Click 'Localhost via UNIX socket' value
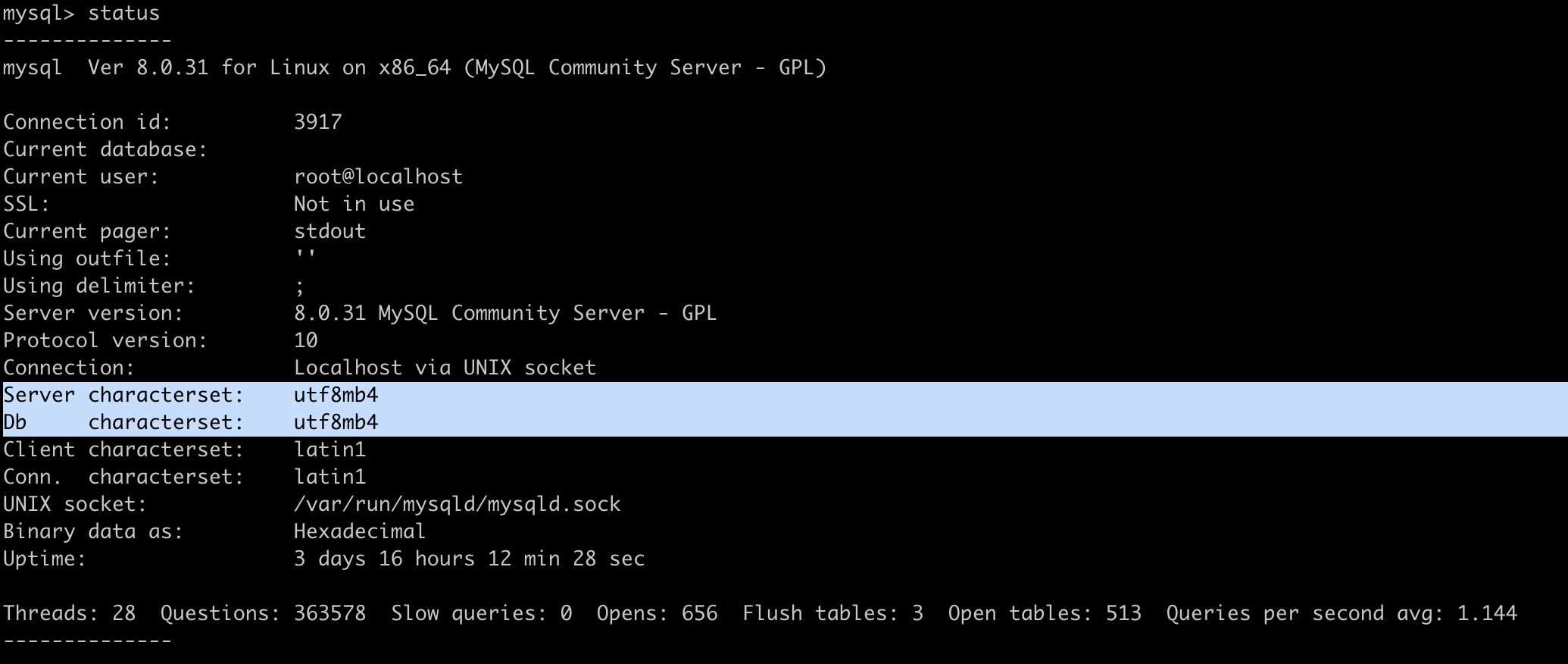This screenshot has height=664, width=1568. pyautogui.click(x=445, y=368)
